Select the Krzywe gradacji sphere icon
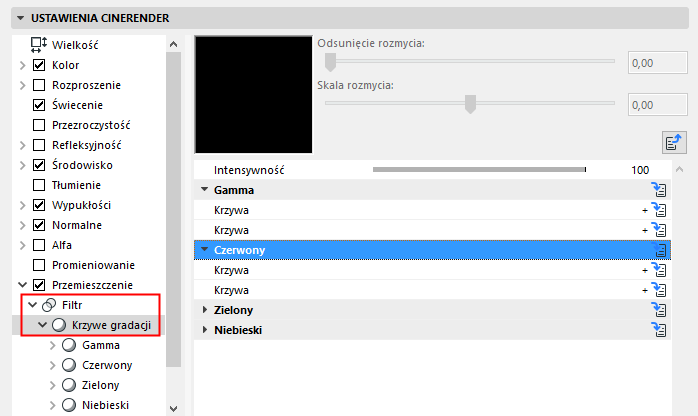Viewport: 698px width, 416px height. [59, 325]
